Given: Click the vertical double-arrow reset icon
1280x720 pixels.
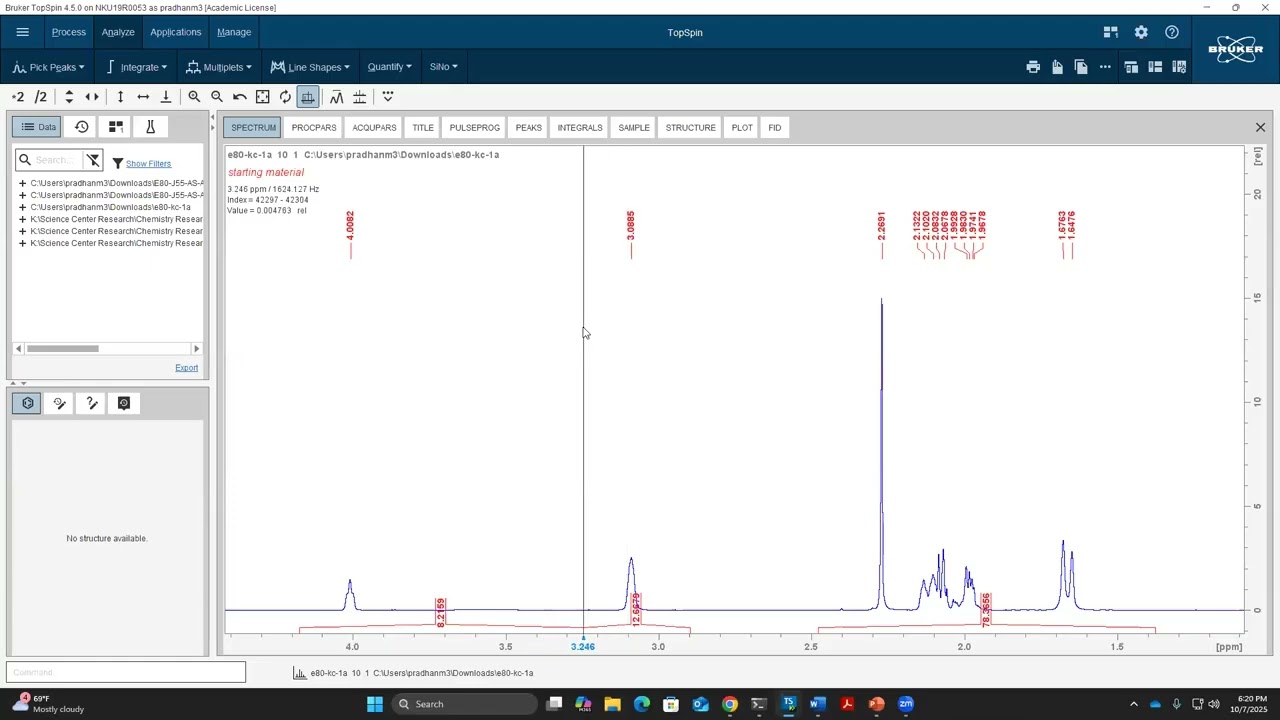Looking at the screenshot, I should (x=120, y=97).
